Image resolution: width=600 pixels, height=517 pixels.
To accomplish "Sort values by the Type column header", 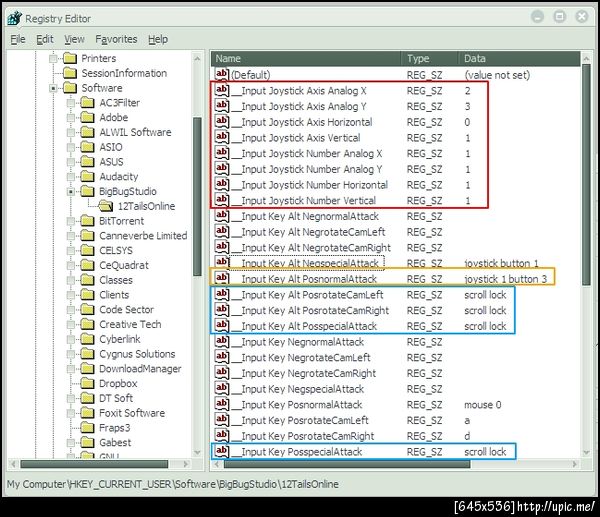I will click(430, 59).
